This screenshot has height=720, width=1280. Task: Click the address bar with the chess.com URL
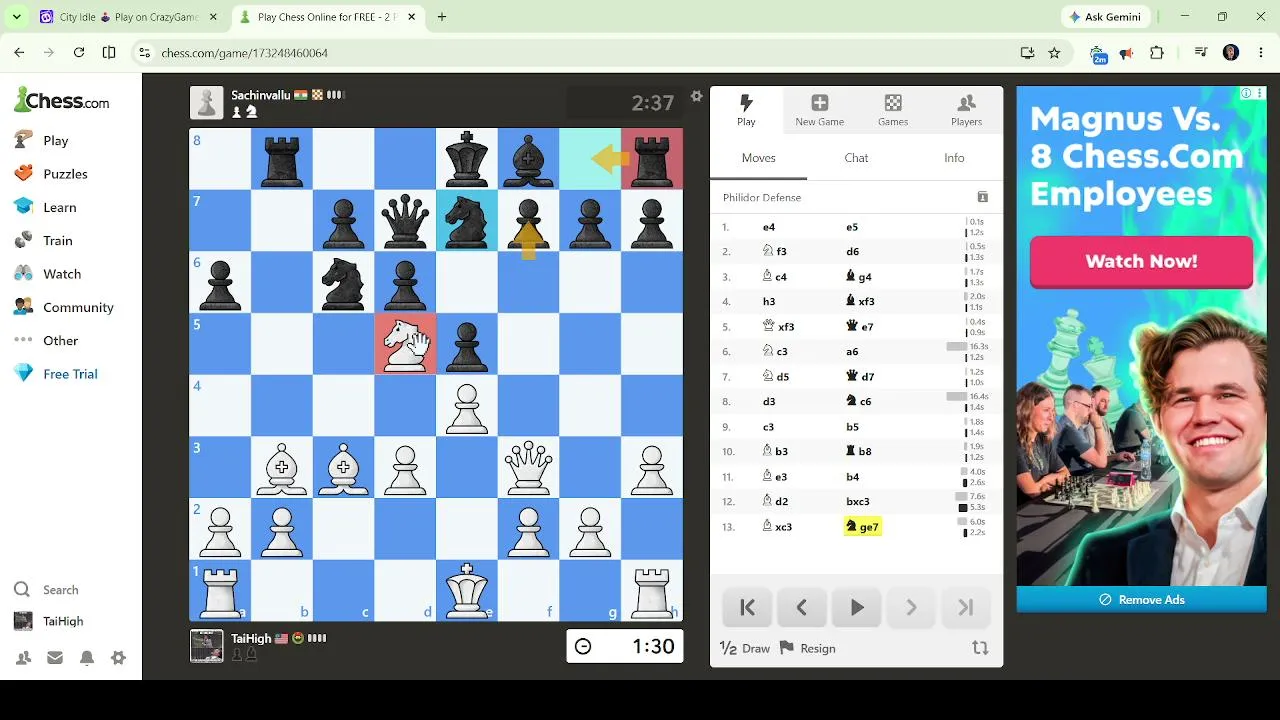(580, 53)
